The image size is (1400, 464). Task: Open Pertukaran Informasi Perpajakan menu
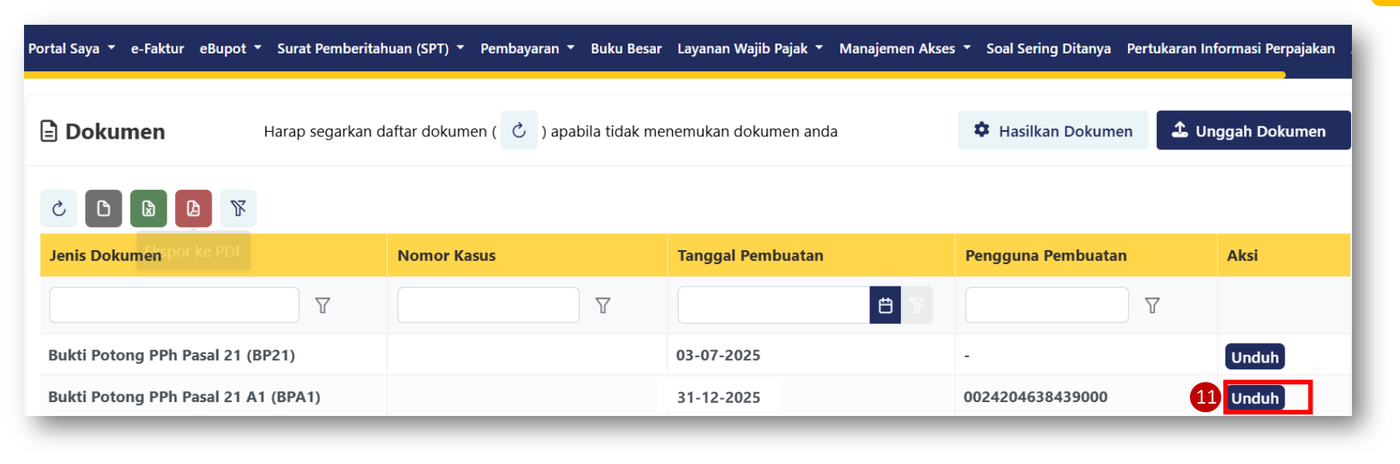click(x=1231, y=48)
